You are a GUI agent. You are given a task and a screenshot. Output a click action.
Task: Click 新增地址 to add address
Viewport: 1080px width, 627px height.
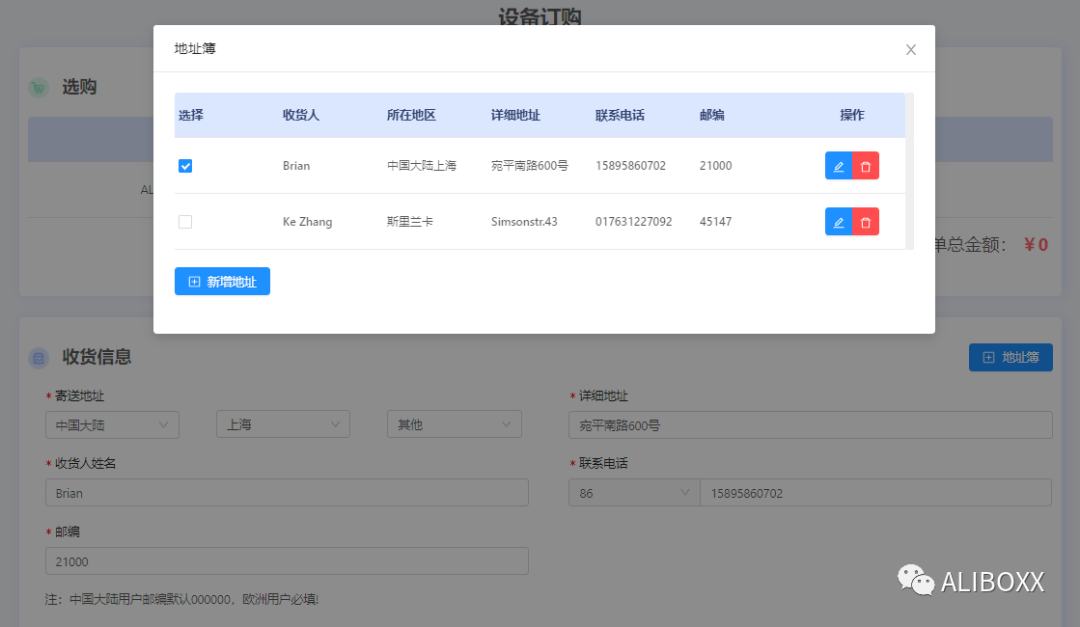tap(222, 282)
